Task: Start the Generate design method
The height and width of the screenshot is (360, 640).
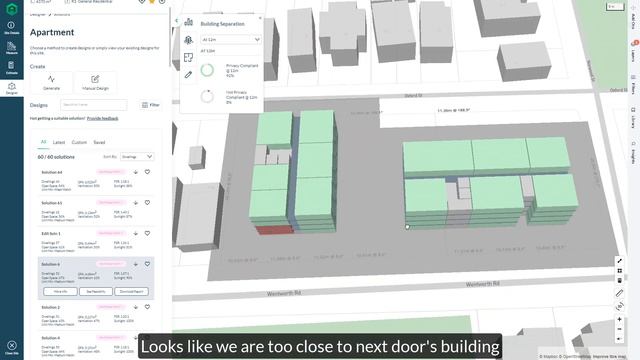Action: click(51, 82)
